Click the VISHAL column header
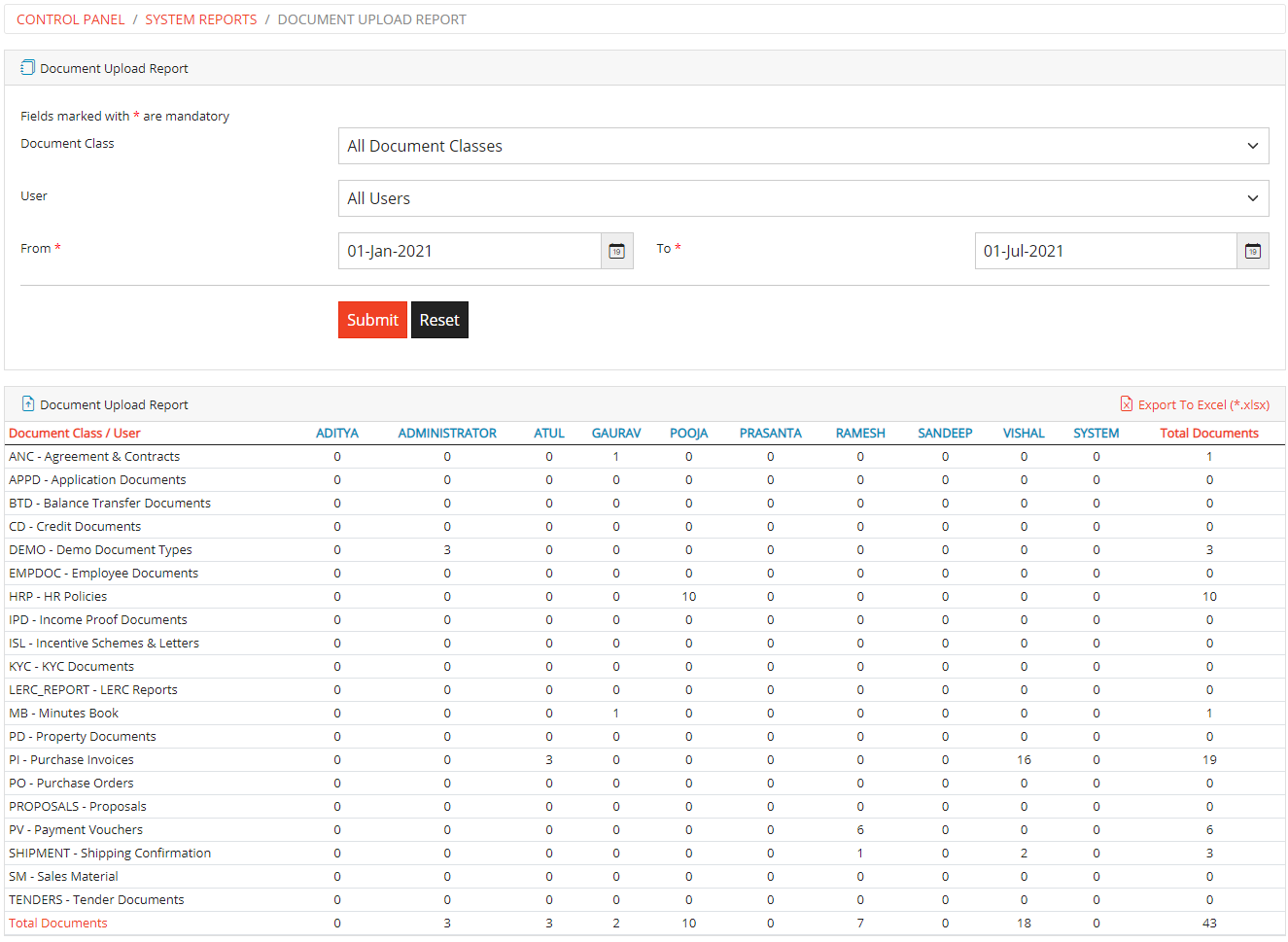 pos(1024,434)
